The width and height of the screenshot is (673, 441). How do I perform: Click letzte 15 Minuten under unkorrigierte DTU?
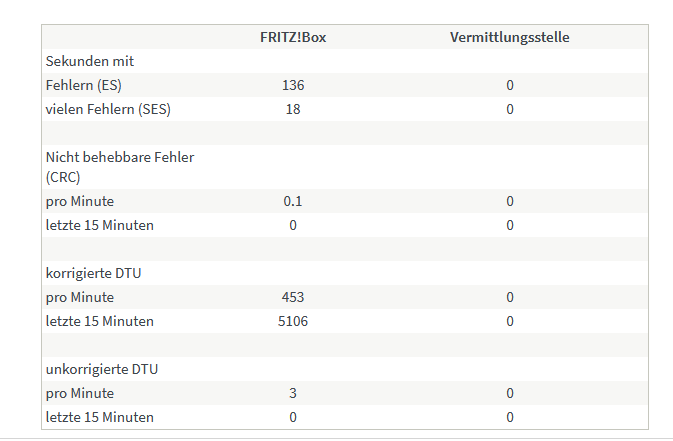point(100,418)
